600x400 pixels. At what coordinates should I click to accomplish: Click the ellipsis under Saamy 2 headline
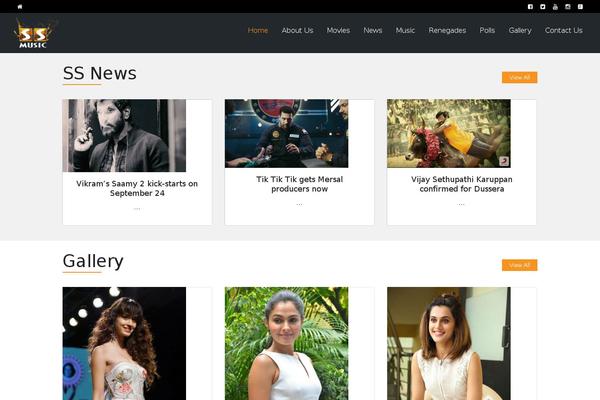(x=137, y=209)
